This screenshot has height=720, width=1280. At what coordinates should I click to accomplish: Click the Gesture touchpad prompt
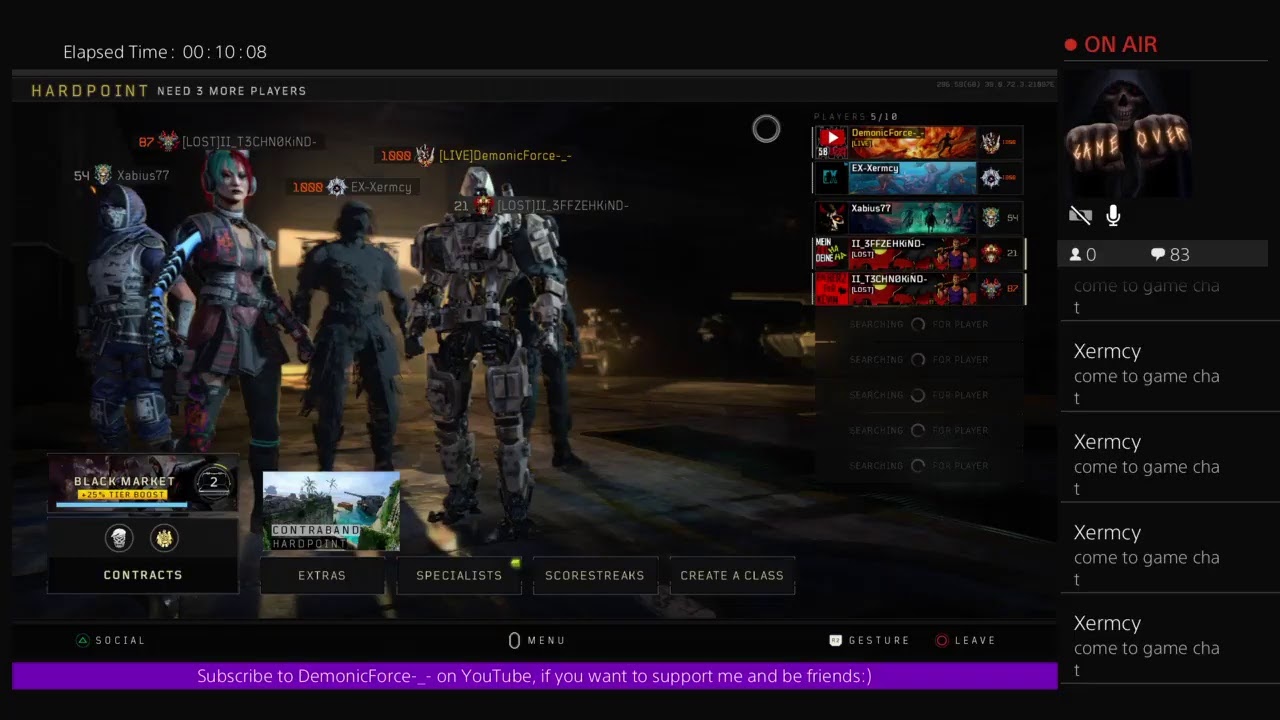[x=869, y=640]
